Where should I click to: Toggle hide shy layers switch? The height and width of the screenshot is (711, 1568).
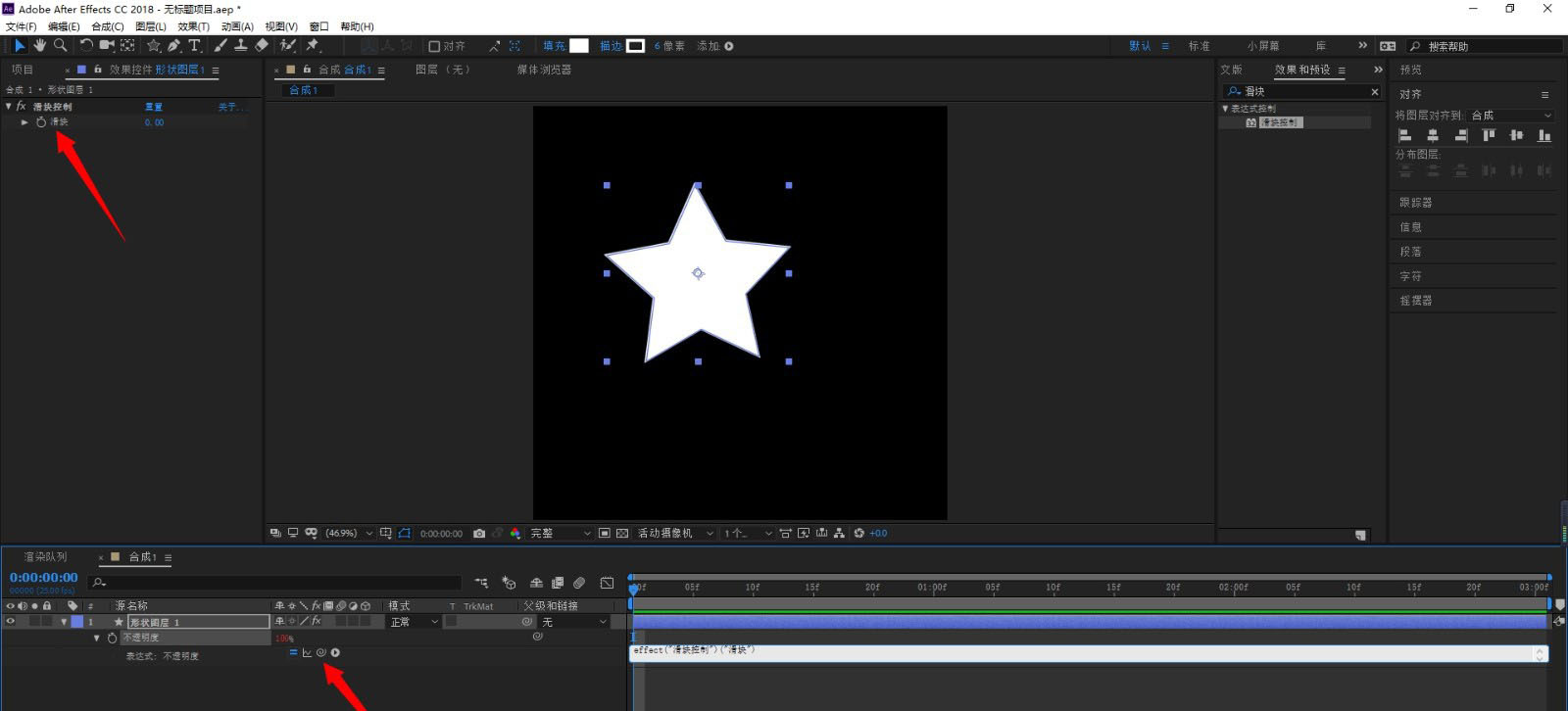[x=536, y=583]
